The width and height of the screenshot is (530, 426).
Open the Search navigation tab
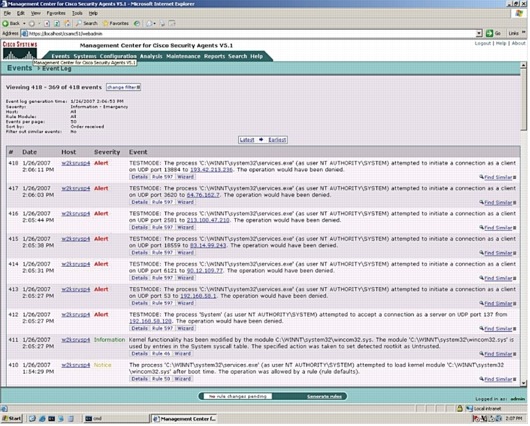pyautogui.click(x=238, y=56)
